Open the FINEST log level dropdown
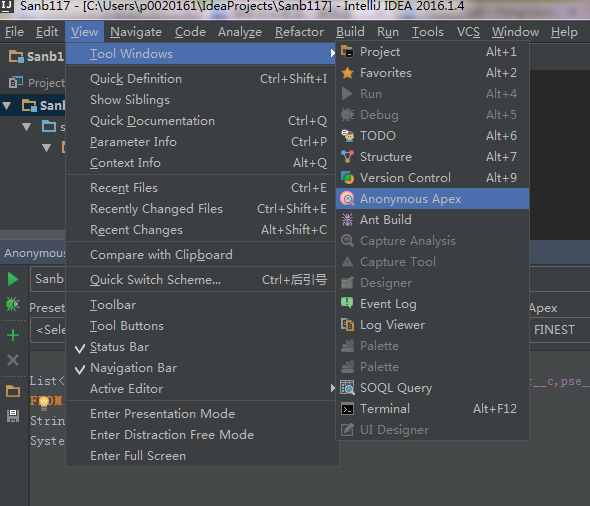This screenshot has height=506, width=590. pyautogui.click(x=560, y=330)
